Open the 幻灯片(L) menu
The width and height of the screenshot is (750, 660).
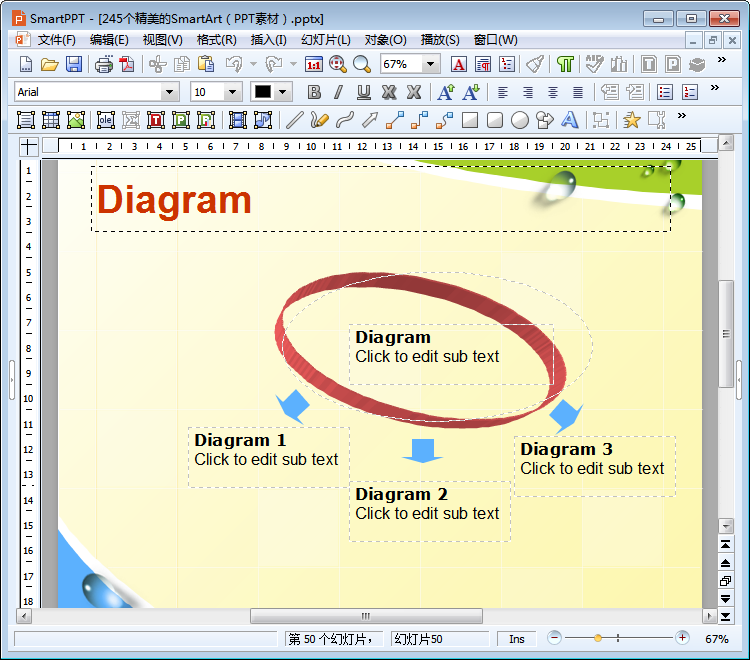(325, 40)
